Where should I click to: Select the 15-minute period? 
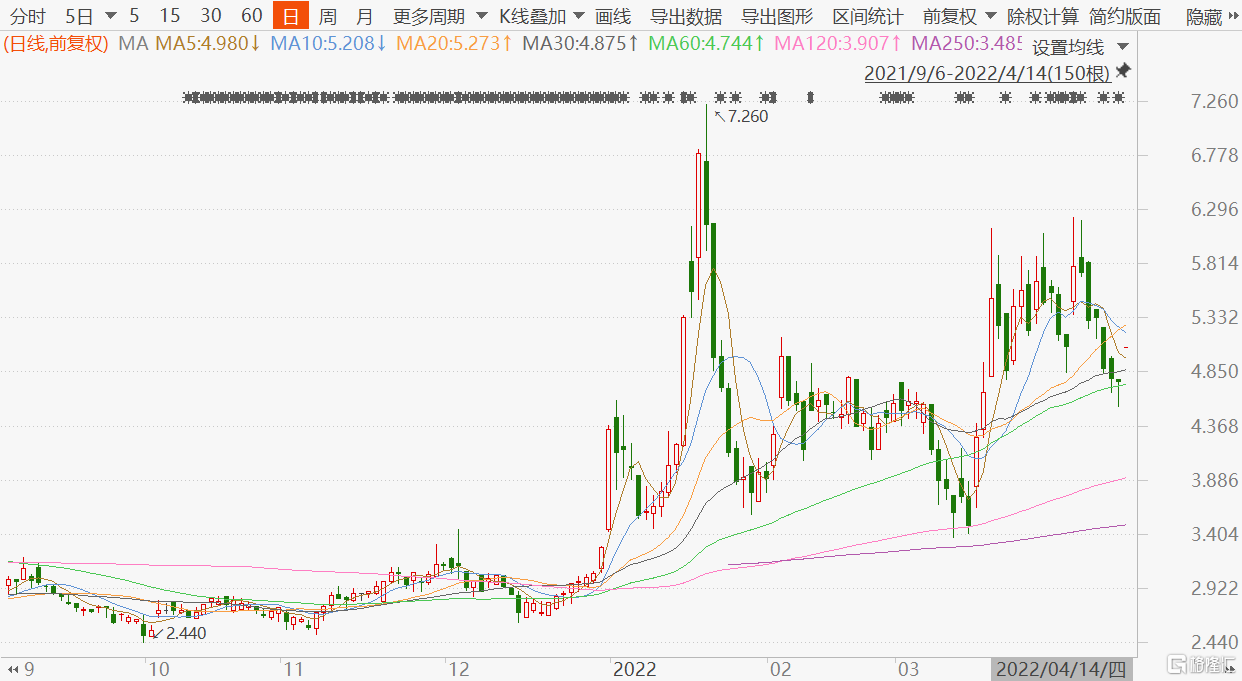(x=170, y=17)
